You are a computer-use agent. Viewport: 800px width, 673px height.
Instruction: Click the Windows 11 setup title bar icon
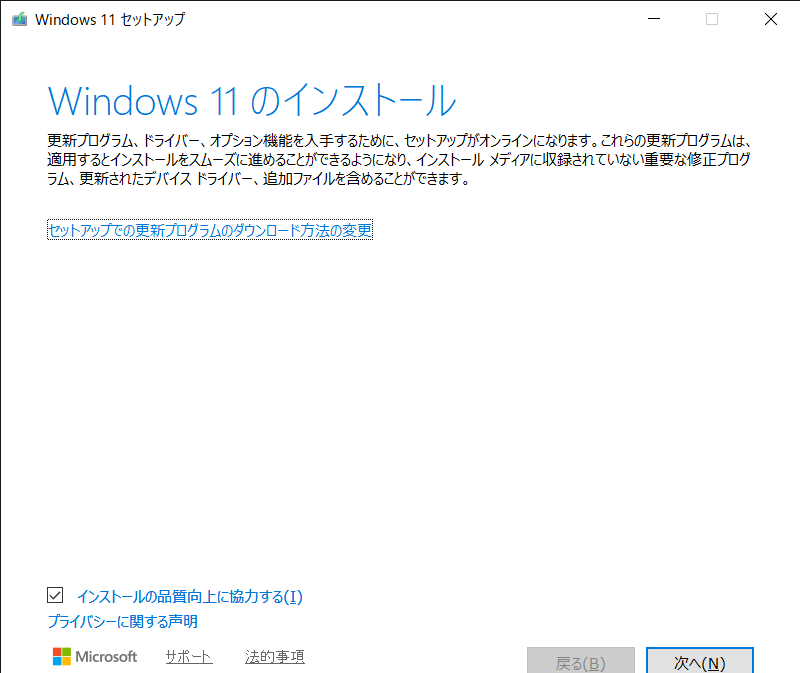coord(19,19)
